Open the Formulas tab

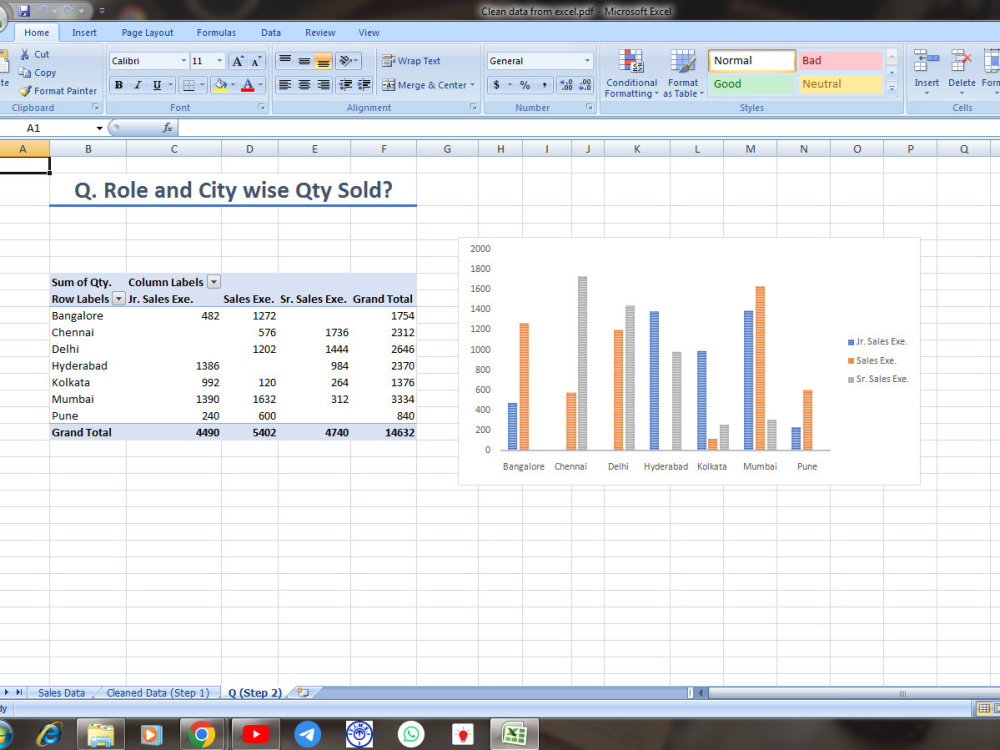tap(216, 33)
